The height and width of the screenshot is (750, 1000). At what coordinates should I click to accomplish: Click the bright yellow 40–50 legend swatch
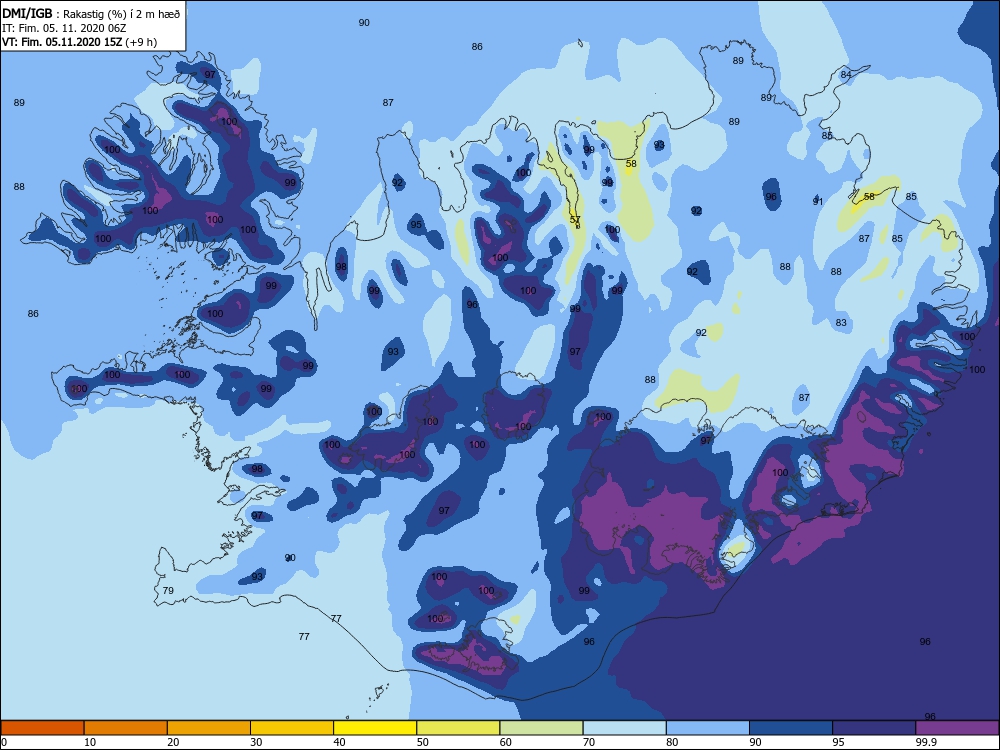(375, 728)
